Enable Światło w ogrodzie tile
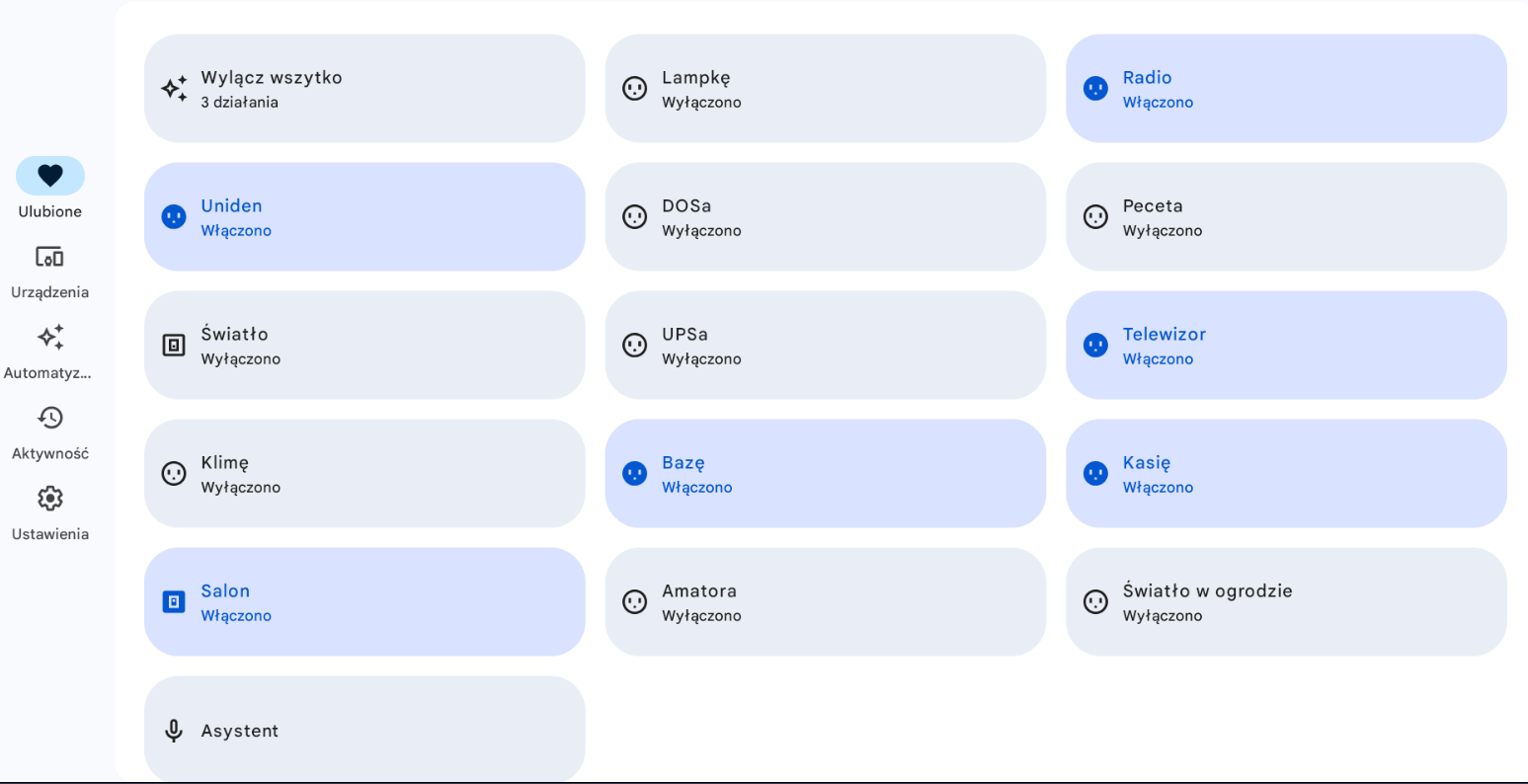Image resolution: width=1528 pixels, height=784 pixels. [x=1286, y=602]
